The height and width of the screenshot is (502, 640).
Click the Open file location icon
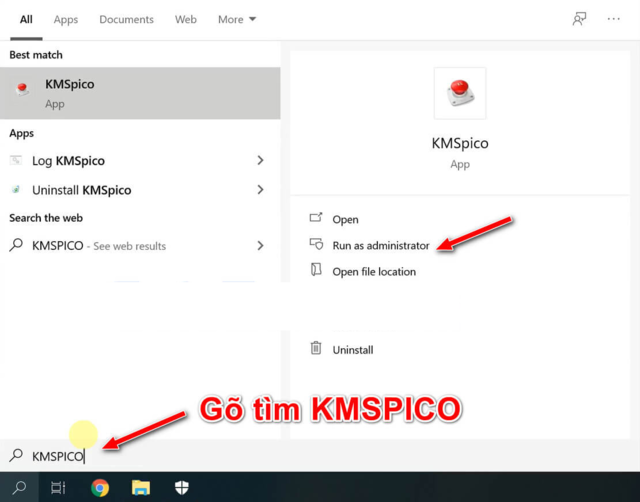[316, 269]
